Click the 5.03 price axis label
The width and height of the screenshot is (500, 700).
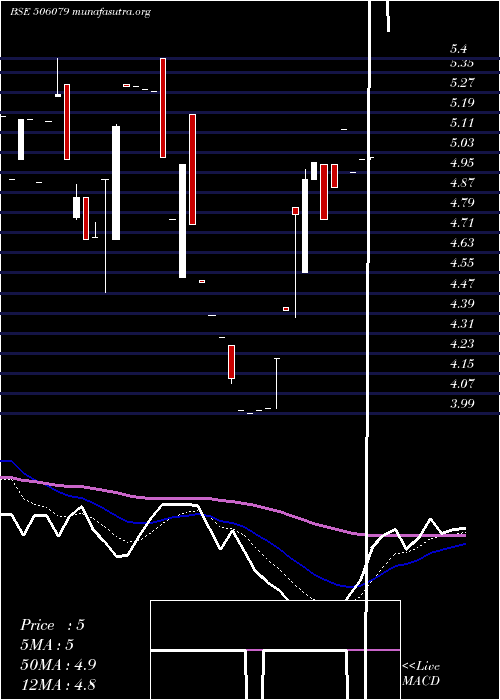462,143
